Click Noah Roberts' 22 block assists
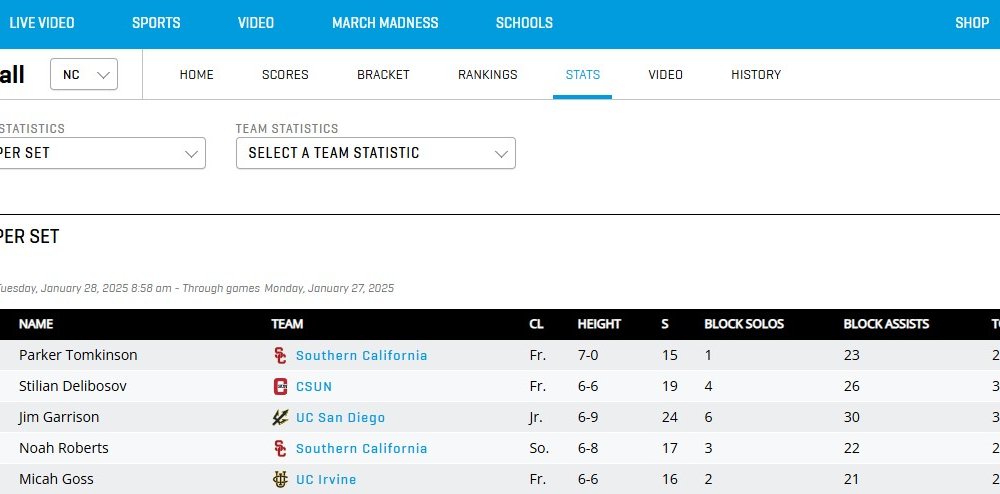Viewport: 1000px width, 494px height. [851, 448]
